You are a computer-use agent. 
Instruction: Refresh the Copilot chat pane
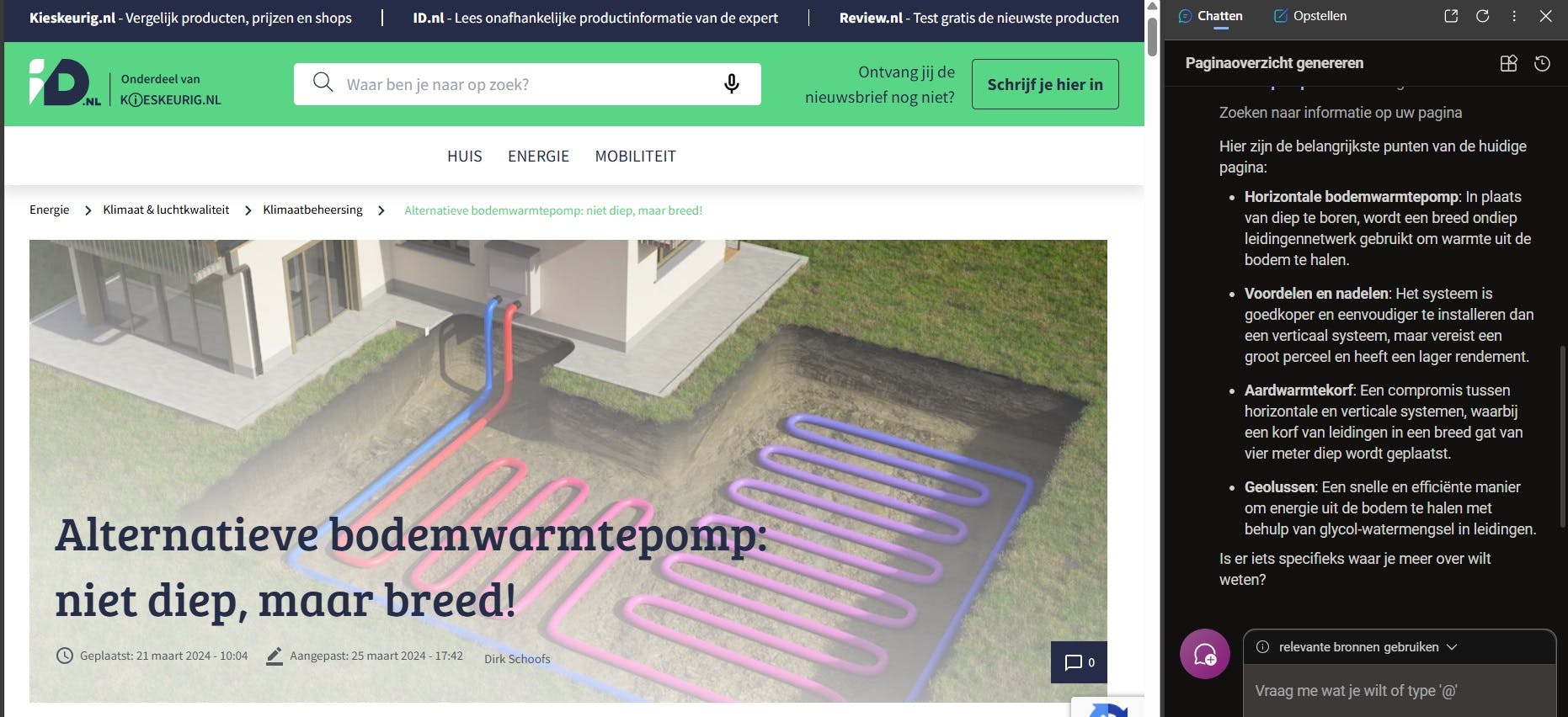click(x=1483, y=16)
